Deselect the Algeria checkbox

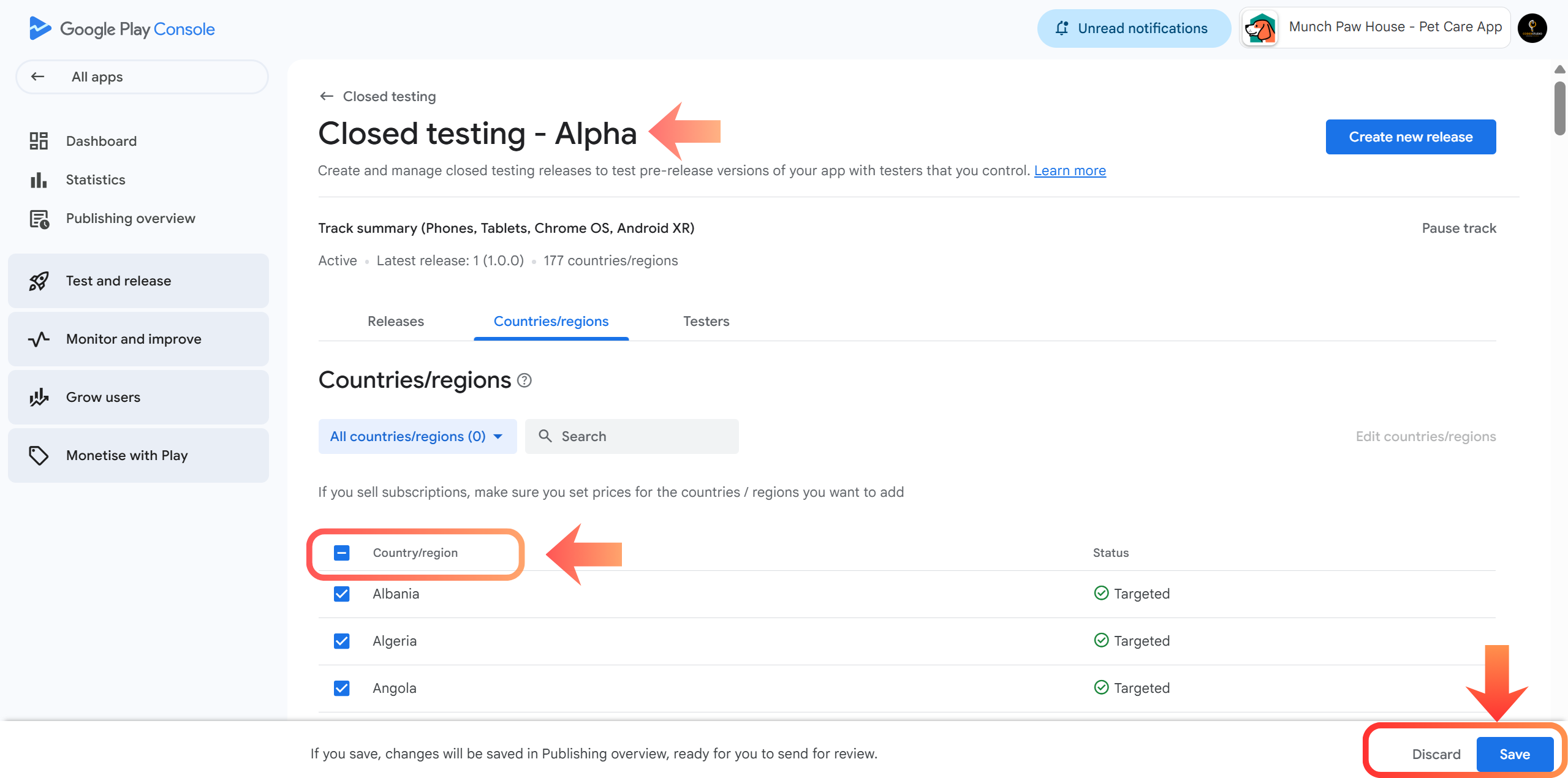pos(341,640)
